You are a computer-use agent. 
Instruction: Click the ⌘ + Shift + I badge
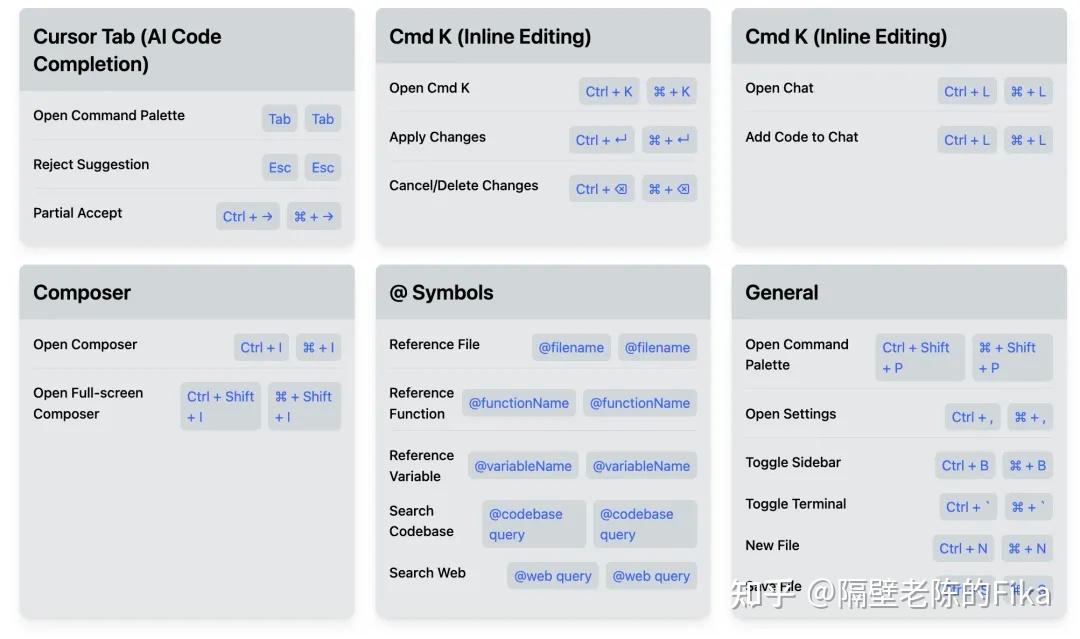(x=303, y=406)
